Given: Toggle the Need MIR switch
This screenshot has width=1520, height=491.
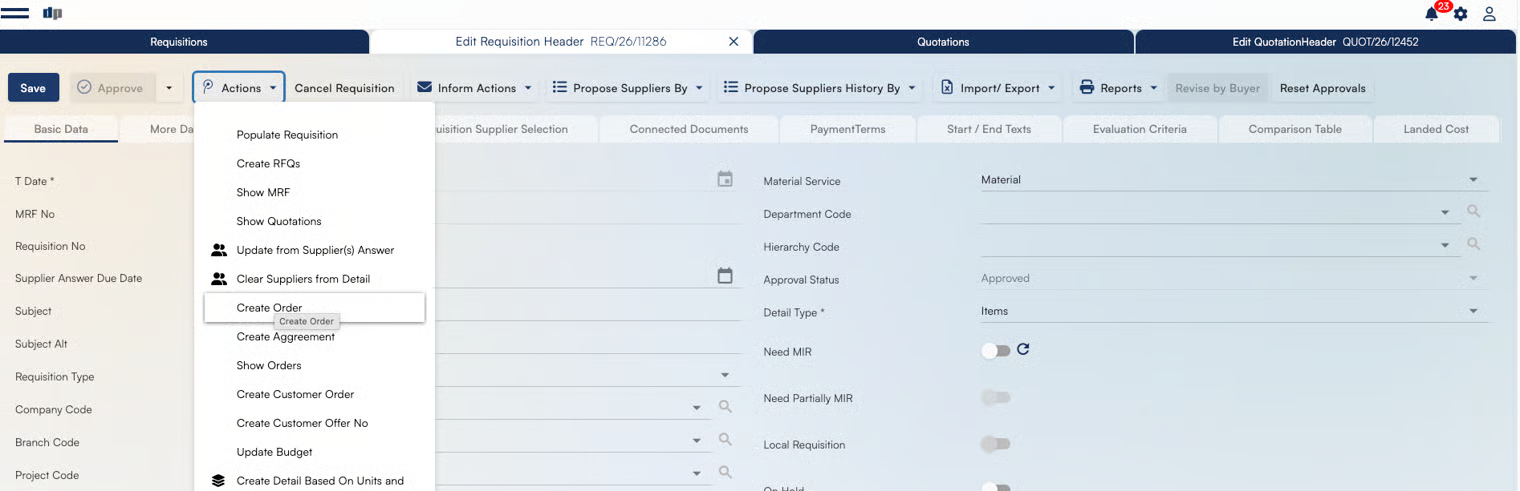Looking at the screenshot, I should (995, 351).
